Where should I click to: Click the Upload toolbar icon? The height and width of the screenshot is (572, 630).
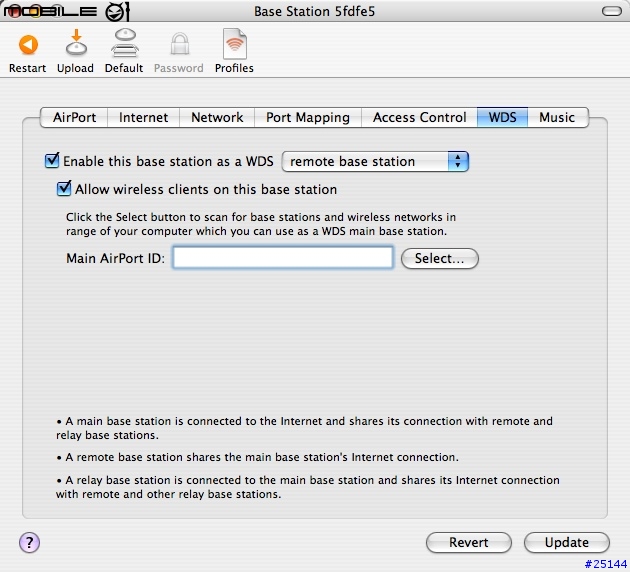pos(76,43)
